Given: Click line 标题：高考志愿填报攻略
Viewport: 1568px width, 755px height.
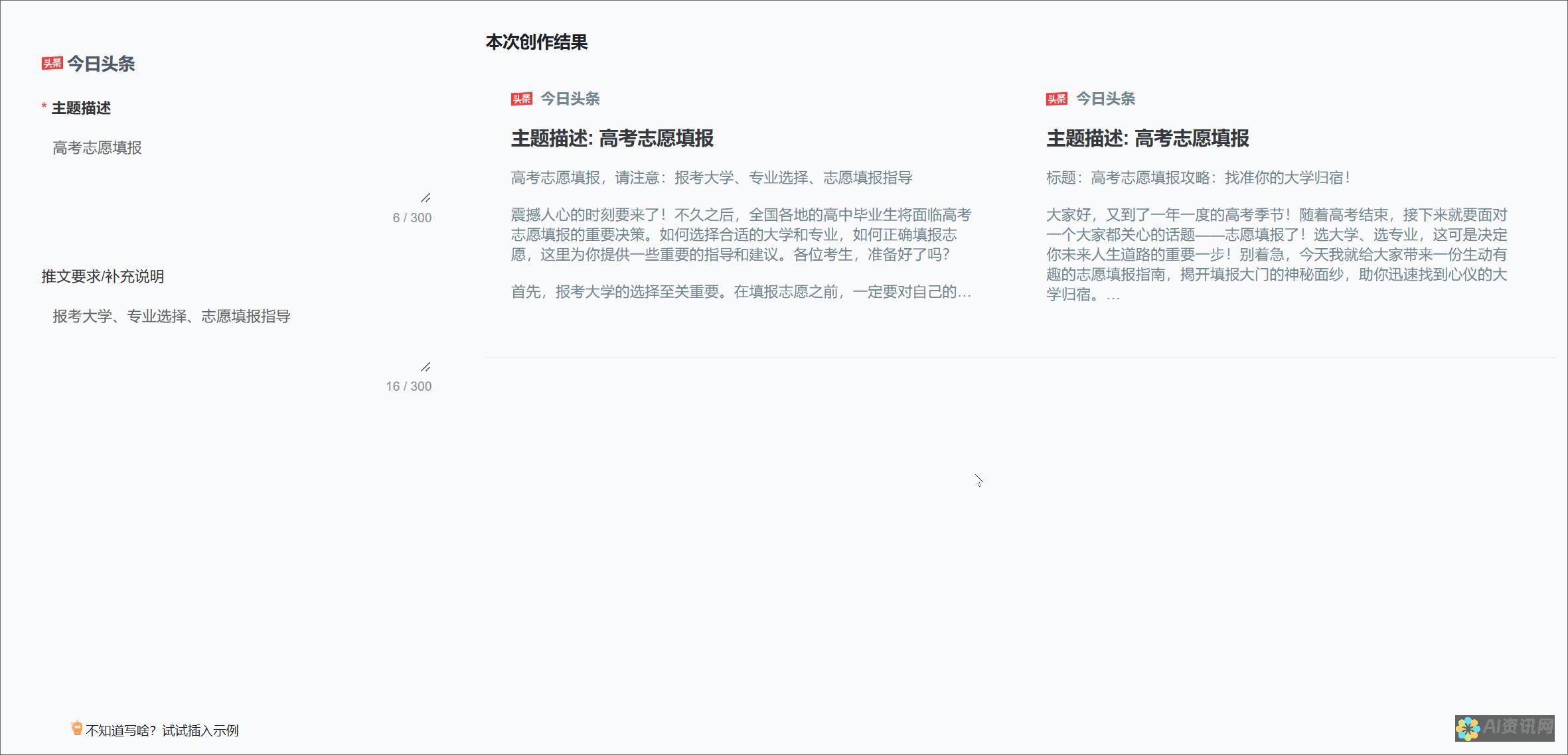Looking at the screenshot, I should coord(1198,178).
